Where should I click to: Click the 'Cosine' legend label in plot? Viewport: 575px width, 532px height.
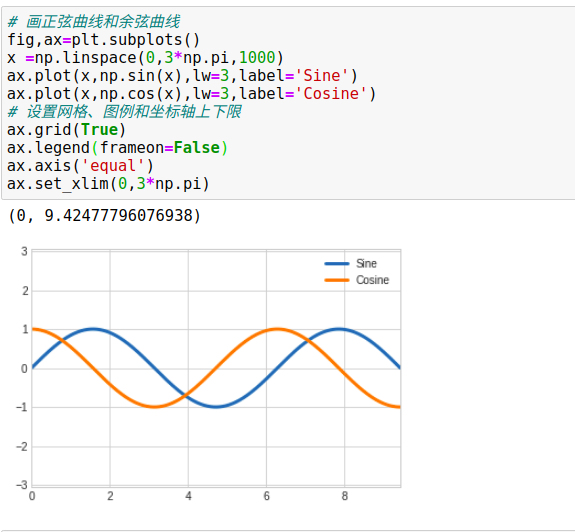372,280
